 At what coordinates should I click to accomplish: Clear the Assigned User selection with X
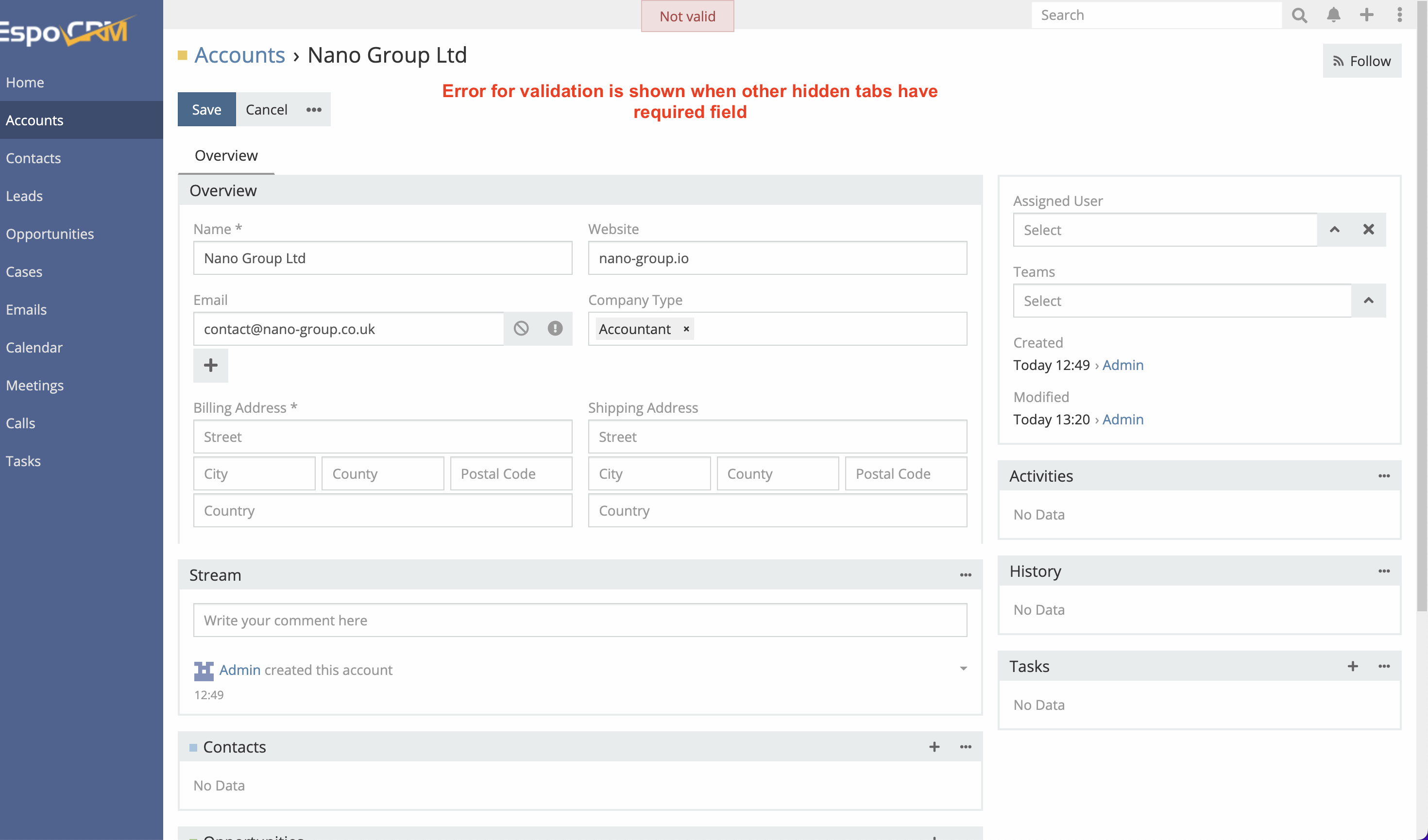click(1369, 229)
